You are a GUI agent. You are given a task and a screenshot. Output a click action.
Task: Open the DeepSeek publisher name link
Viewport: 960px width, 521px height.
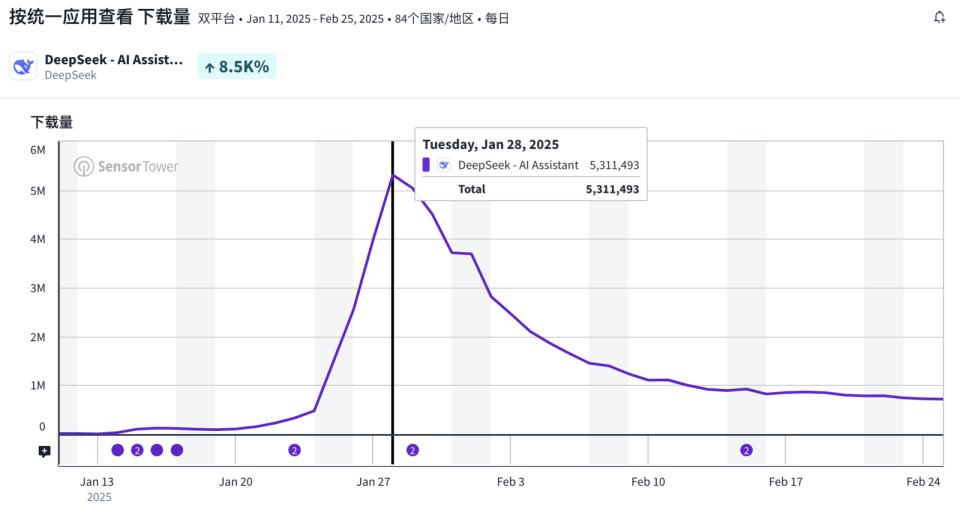tap(70, 75)
